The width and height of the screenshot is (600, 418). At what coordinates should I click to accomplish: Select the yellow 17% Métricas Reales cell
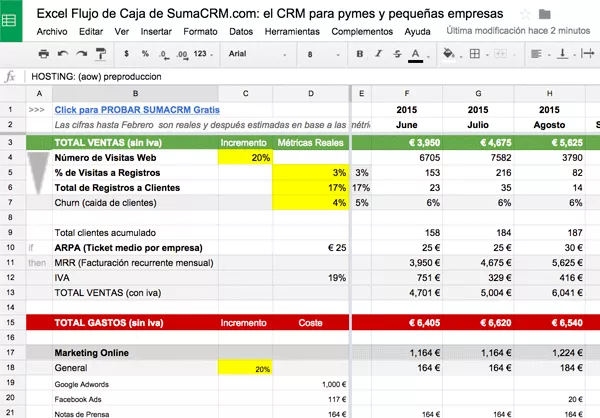311,188
